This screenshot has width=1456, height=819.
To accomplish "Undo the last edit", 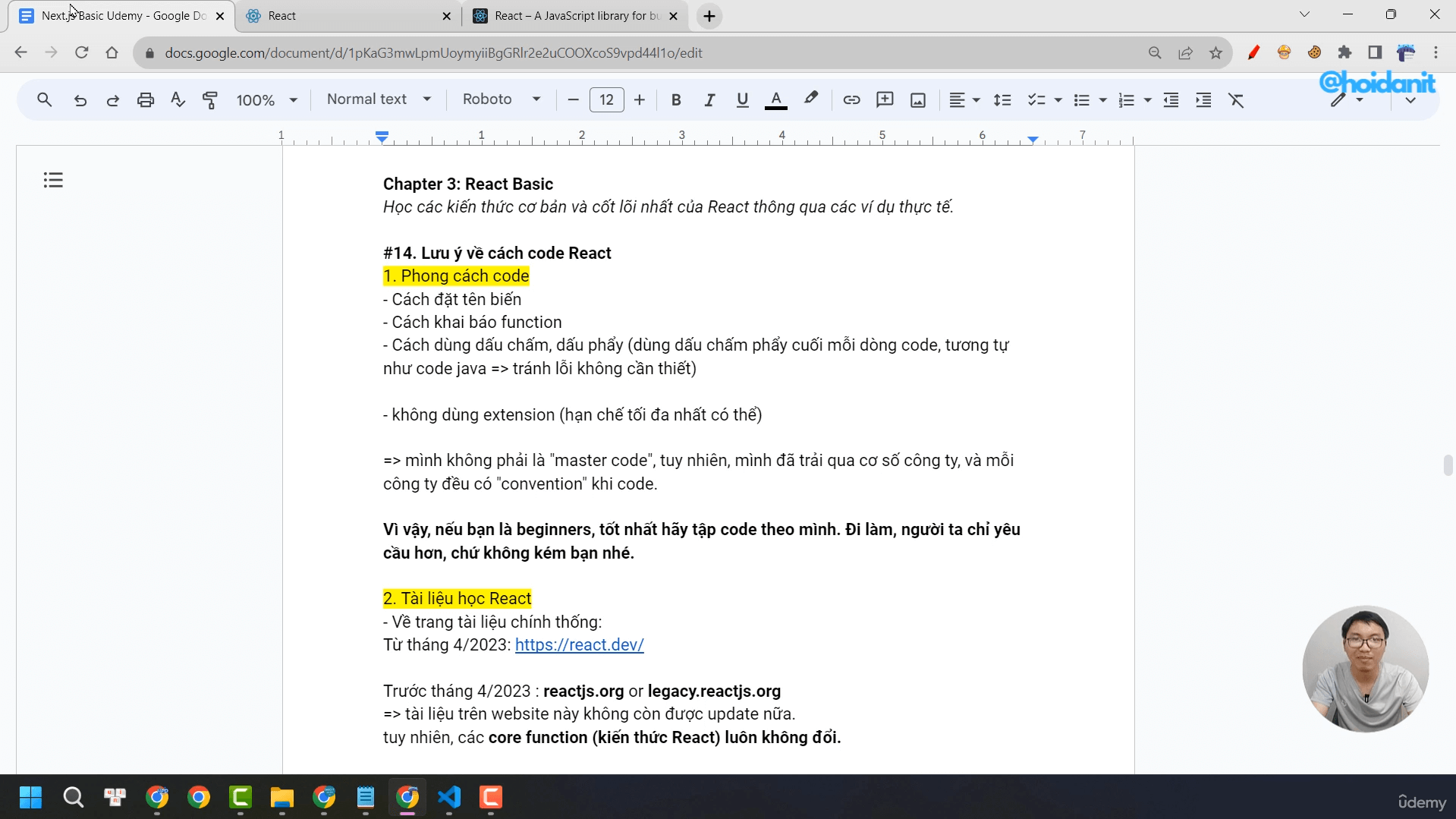I will [x=80, y=99].
